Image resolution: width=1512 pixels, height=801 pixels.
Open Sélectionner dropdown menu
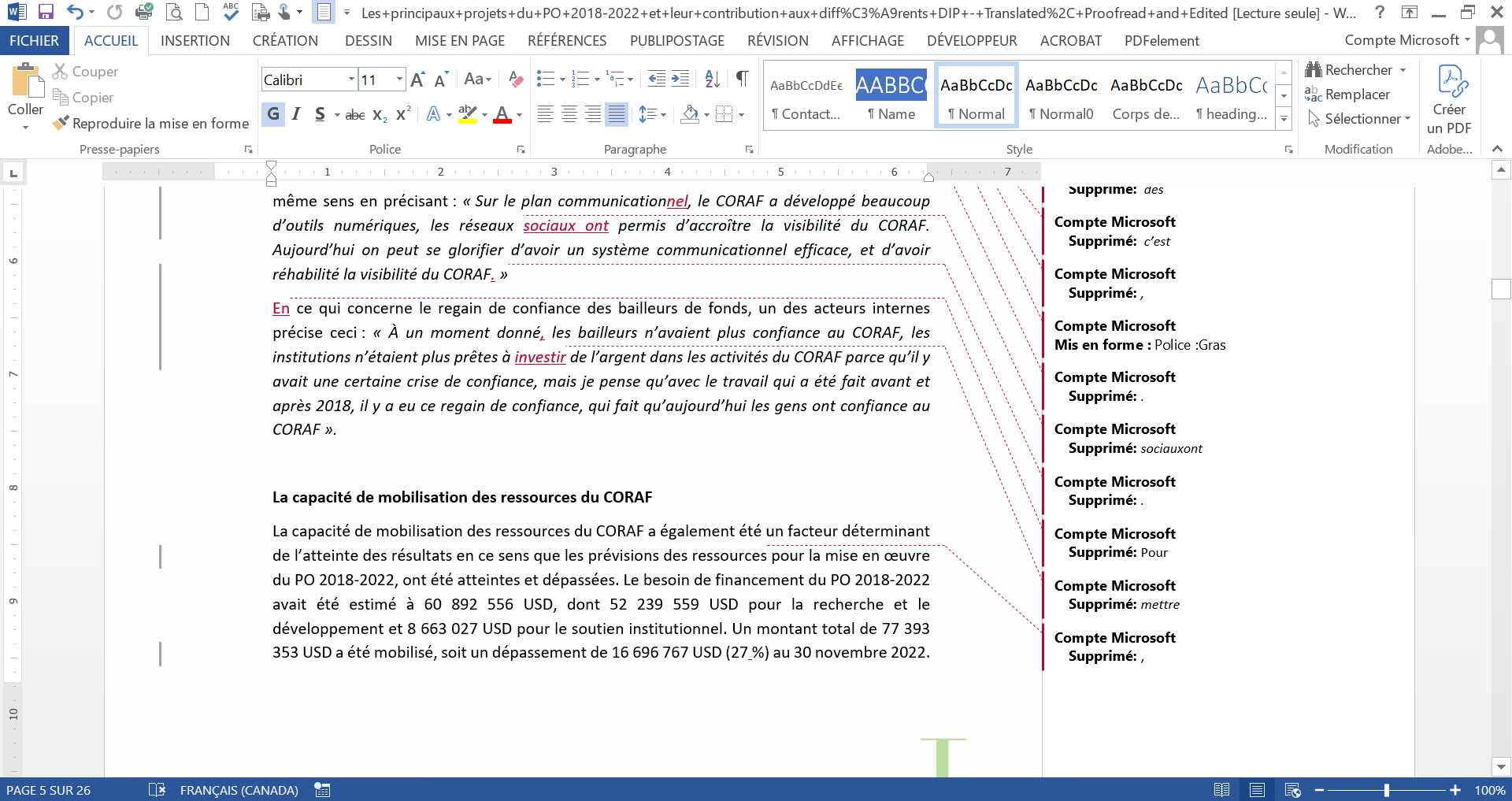[x=1359, y=119]
